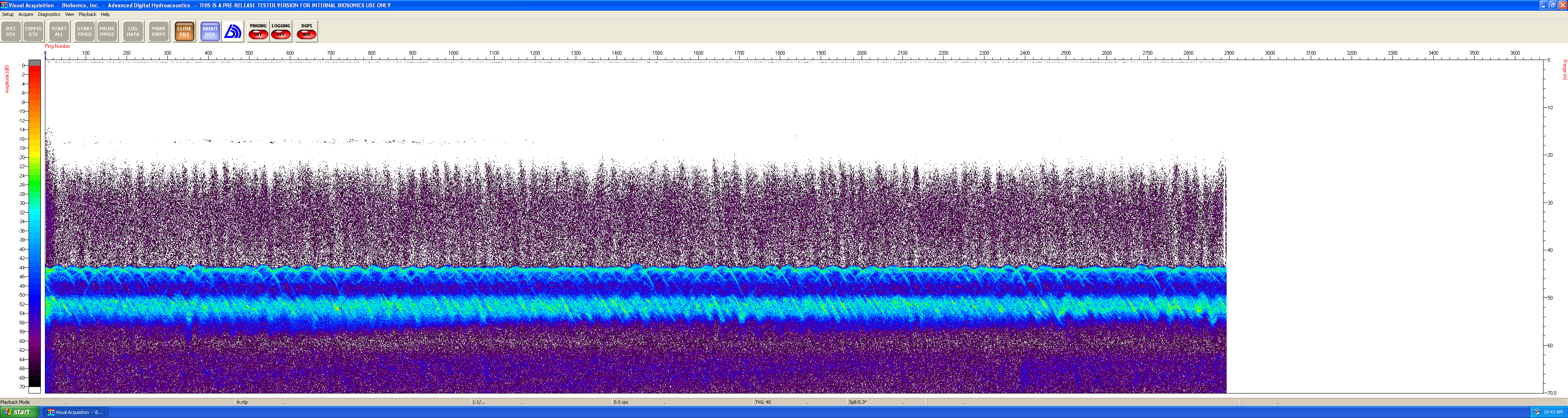Click the system tray icon beside the clock

click(1537, 412)
